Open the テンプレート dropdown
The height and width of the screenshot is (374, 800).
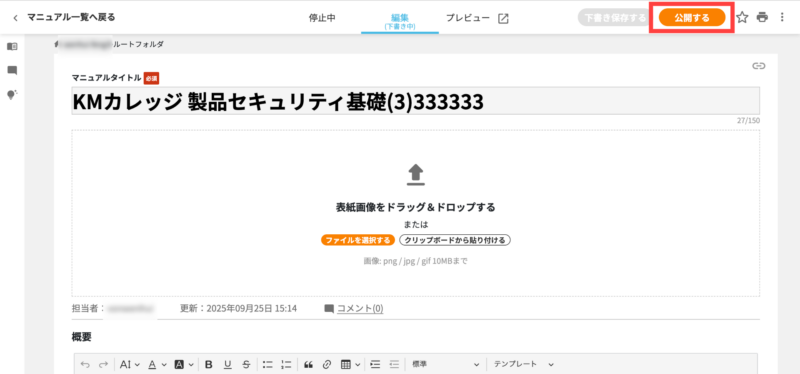pyautogui.click(x=523, y=364)
